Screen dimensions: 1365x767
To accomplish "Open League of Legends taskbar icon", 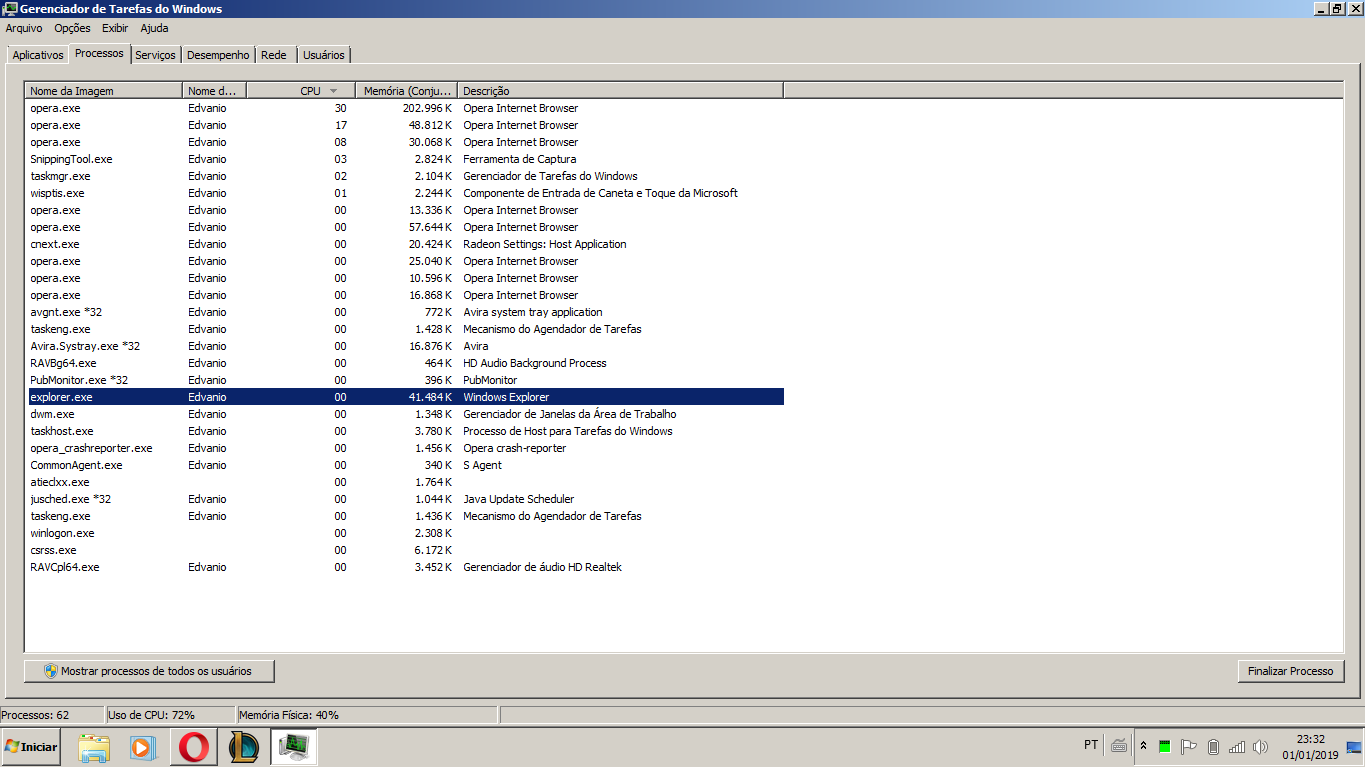I will 244,746.
